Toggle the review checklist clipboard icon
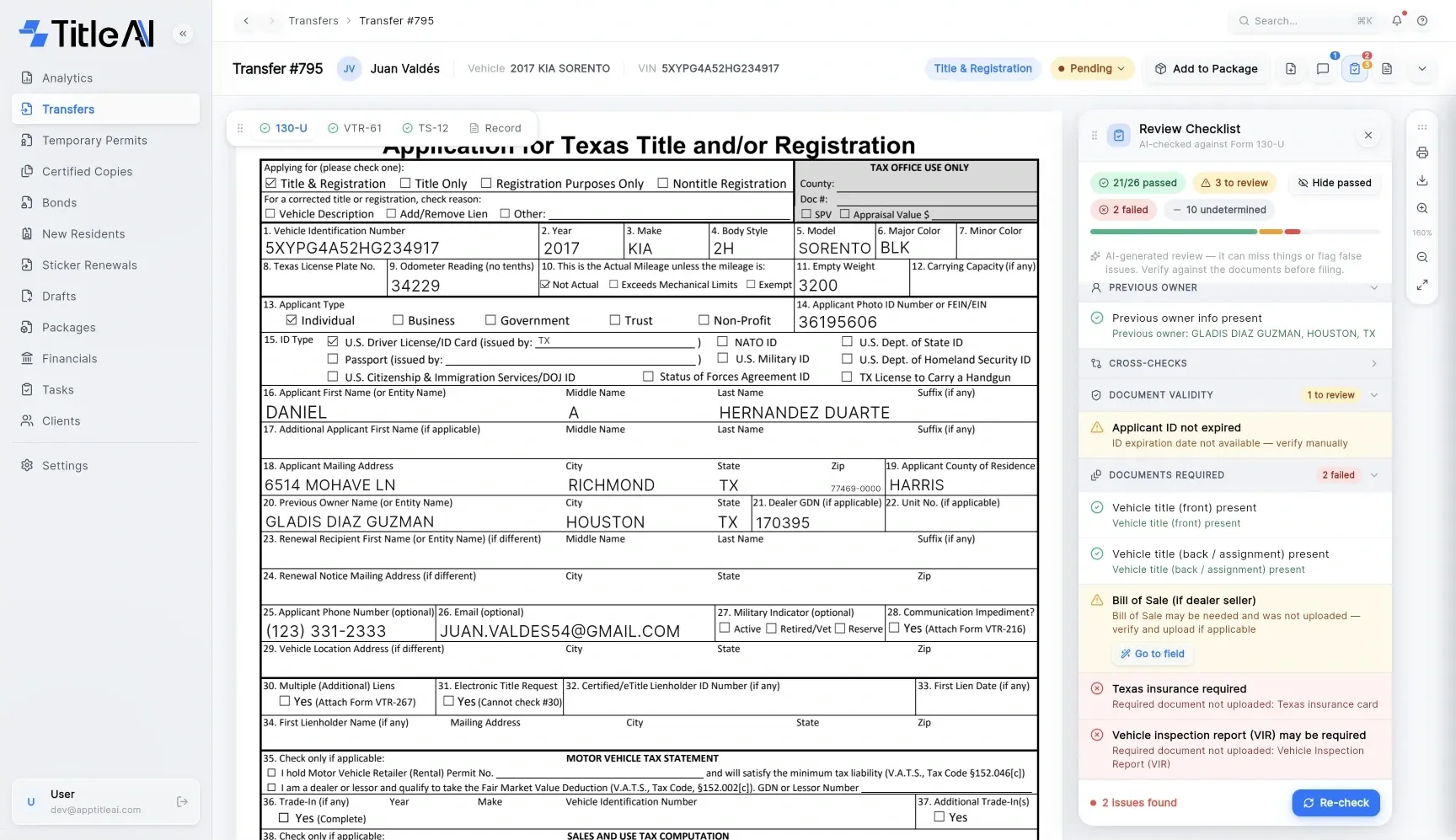1456x840 pixels. tap(1355, 69)
